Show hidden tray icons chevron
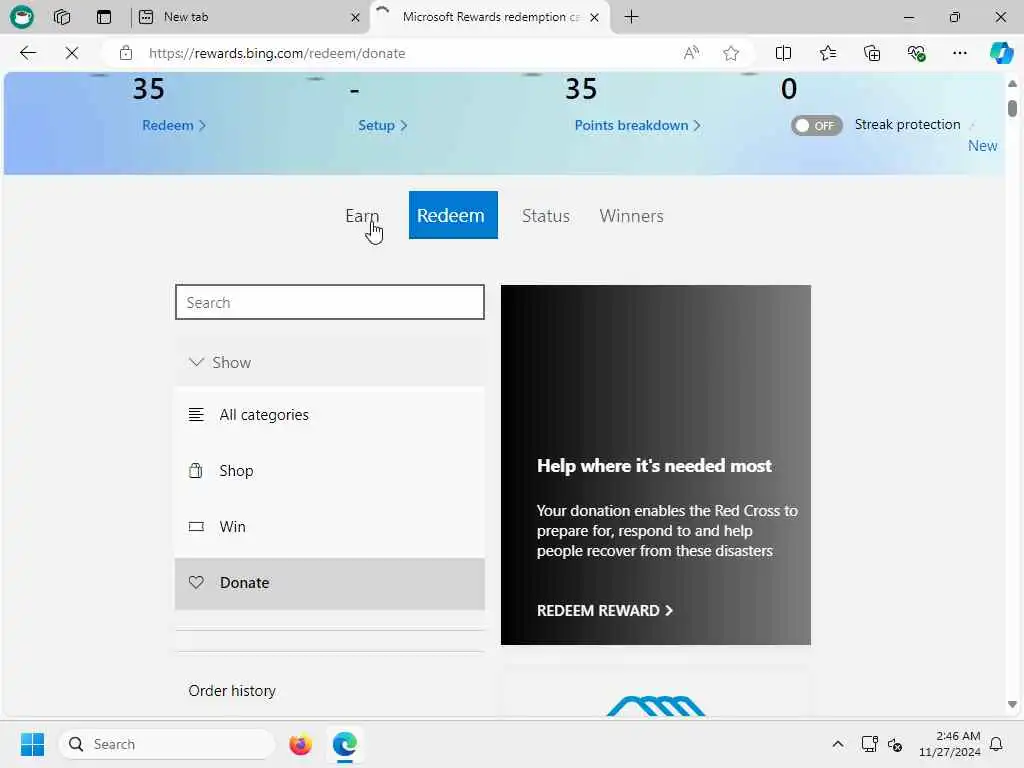 pos(838,744)
